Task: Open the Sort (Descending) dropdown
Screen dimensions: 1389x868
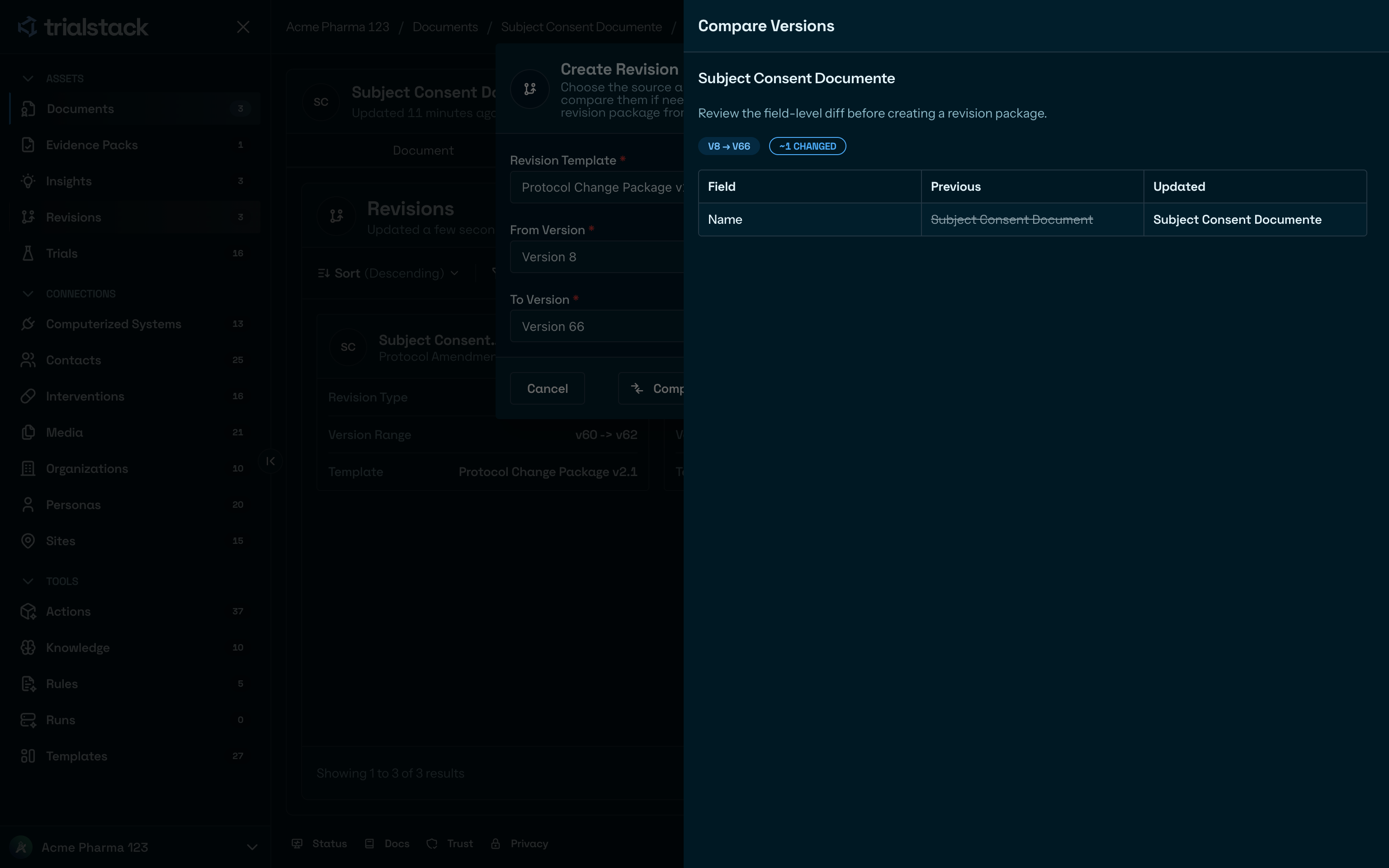Action: coord(388,273)
